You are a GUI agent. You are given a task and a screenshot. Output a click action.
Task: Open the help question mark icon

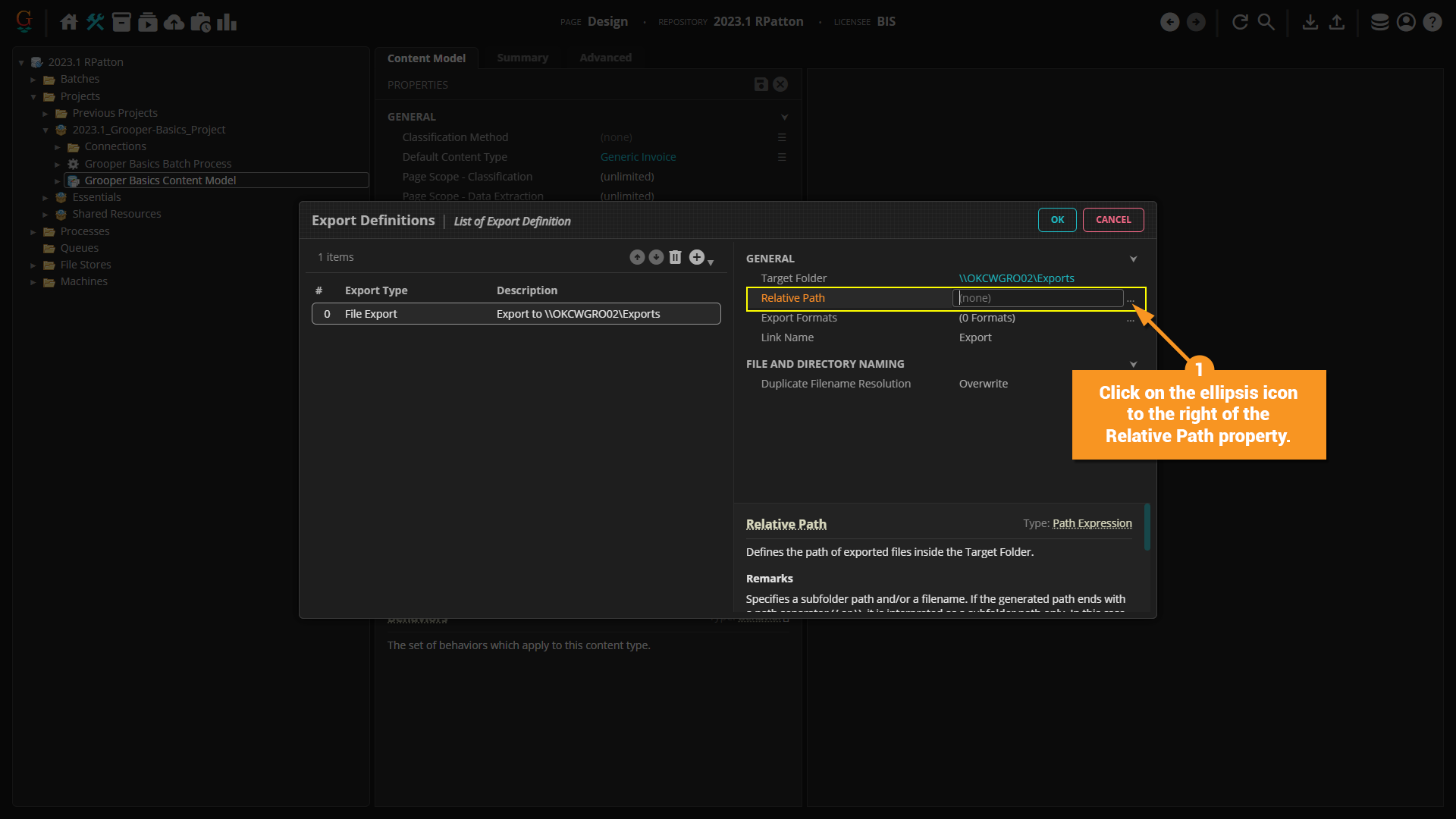[1432, 22]
